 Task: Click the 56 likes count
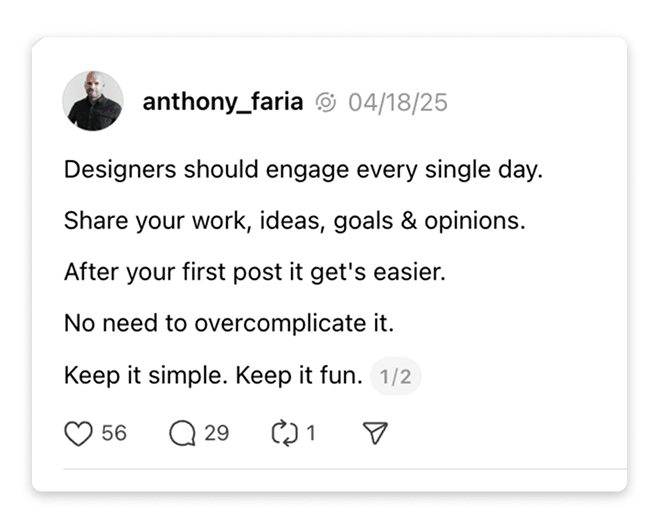tap(114, 433)
